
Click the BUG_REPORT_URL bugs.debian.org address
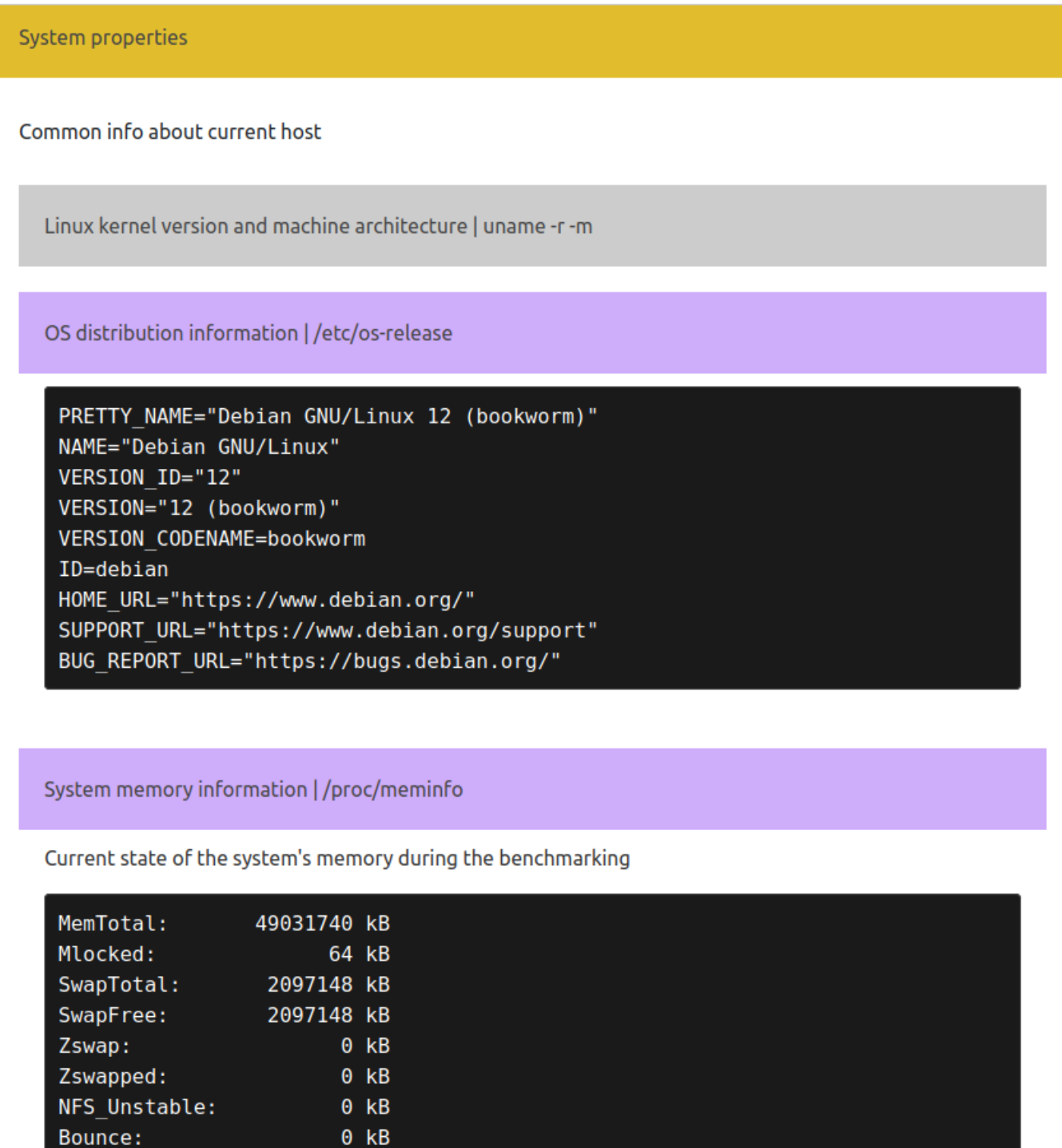click(x=408, y=661)
